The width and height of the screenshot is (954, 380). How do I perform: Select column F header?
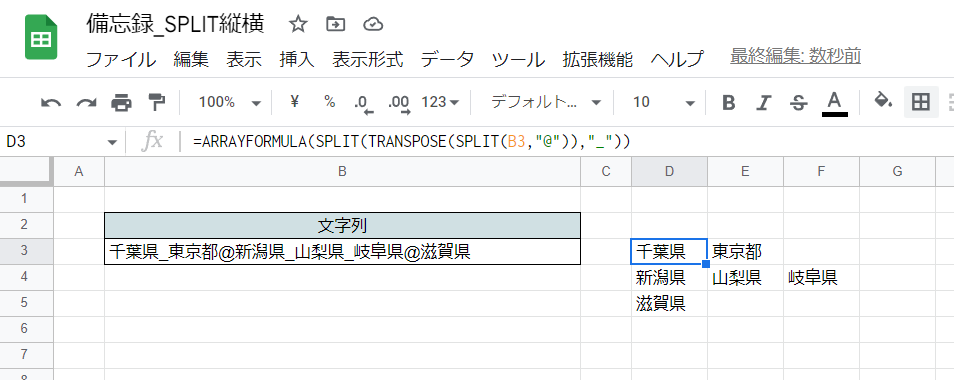pyautogui.click(x=821, y=172)
